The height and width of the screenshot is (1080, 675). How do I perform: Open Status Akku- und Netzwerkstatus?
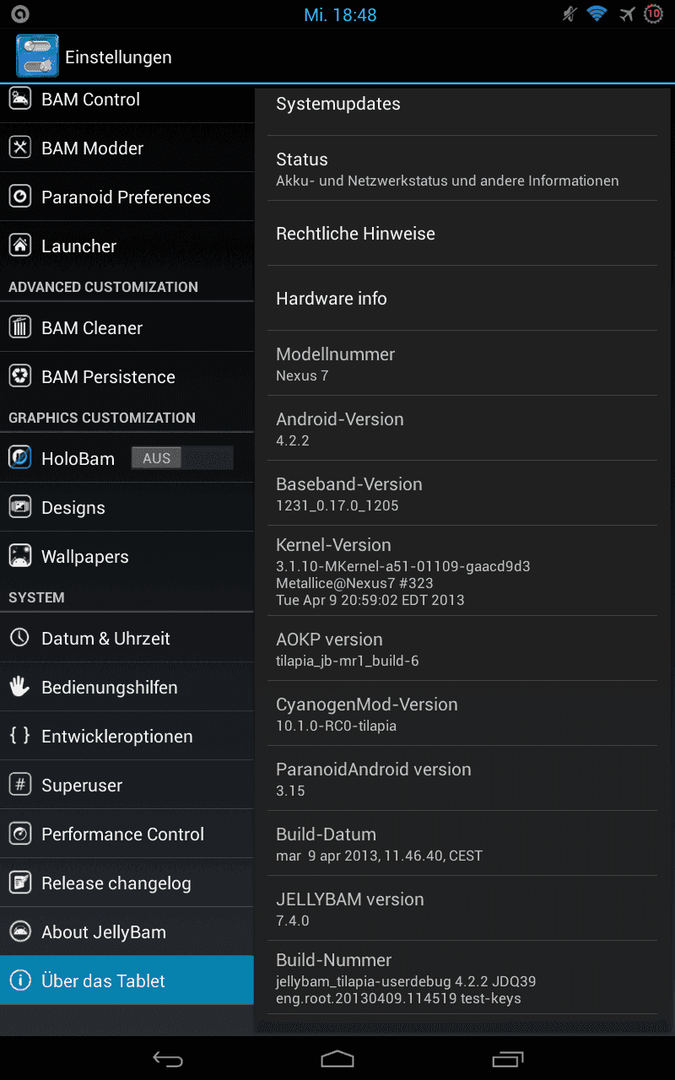[x=462, y=169]
